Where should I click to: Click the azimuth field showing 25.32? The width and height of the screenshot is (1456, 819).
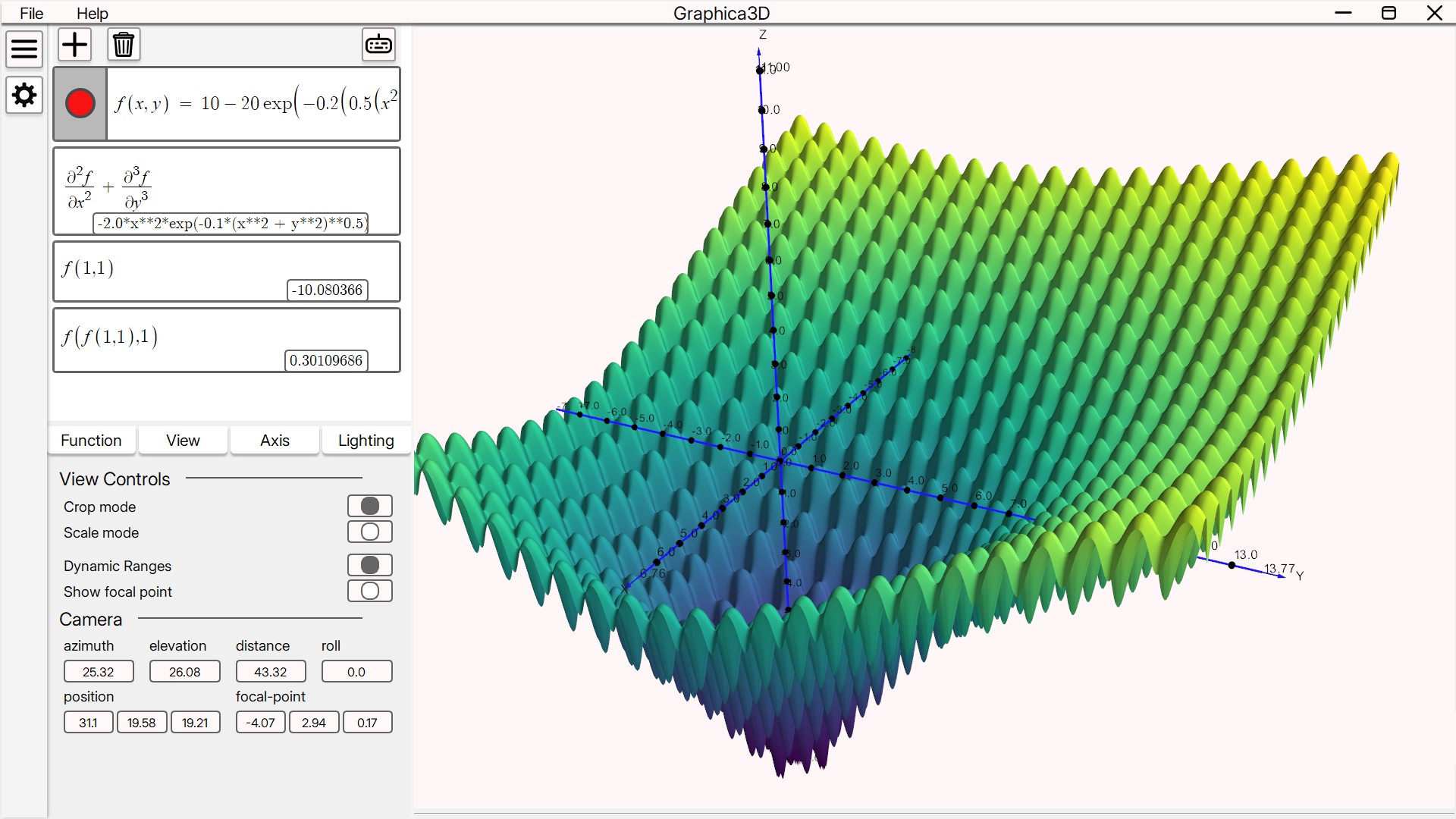point(99,672)
